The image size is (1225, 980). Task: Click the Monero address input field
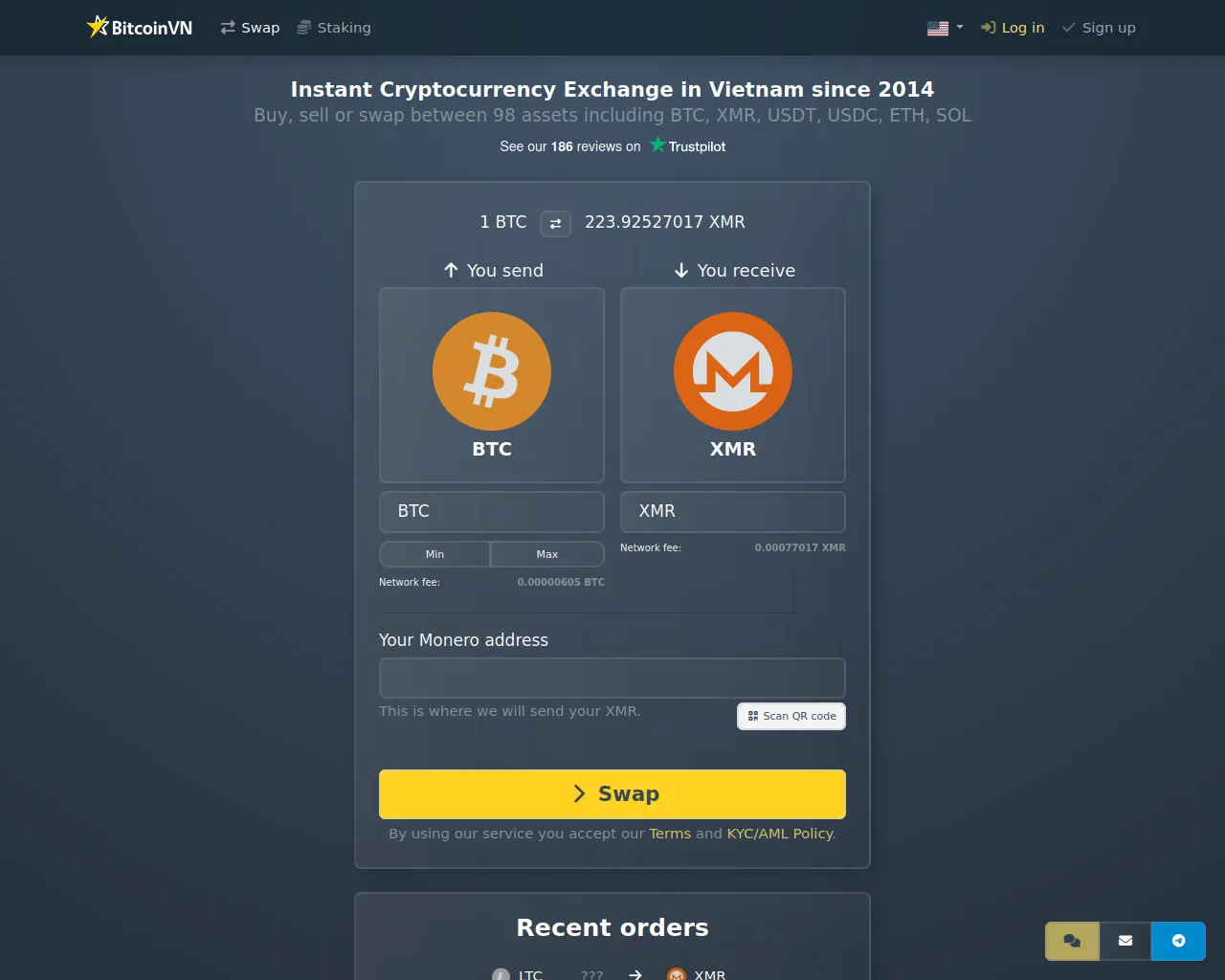pos(612,679)
